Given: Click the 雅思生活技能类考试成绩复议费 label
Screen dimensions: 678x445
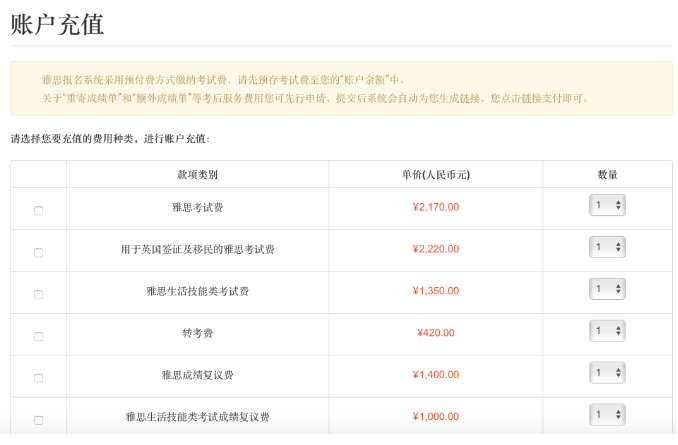Looking at the screenshot, I should tap(198, 417).
